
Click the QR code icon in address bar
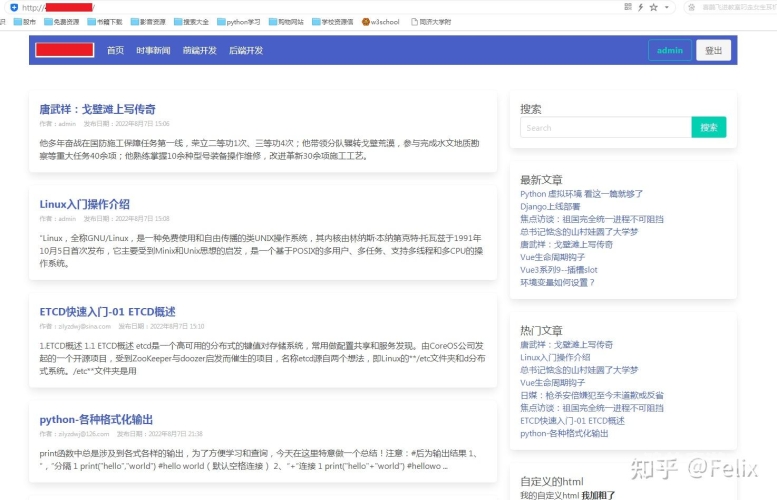pos(628,7)
